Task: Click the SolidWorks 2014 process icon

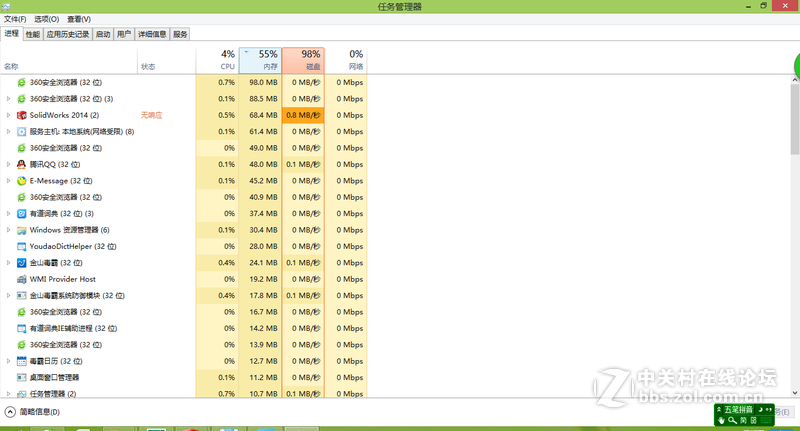Action: [x=21, y=115]
